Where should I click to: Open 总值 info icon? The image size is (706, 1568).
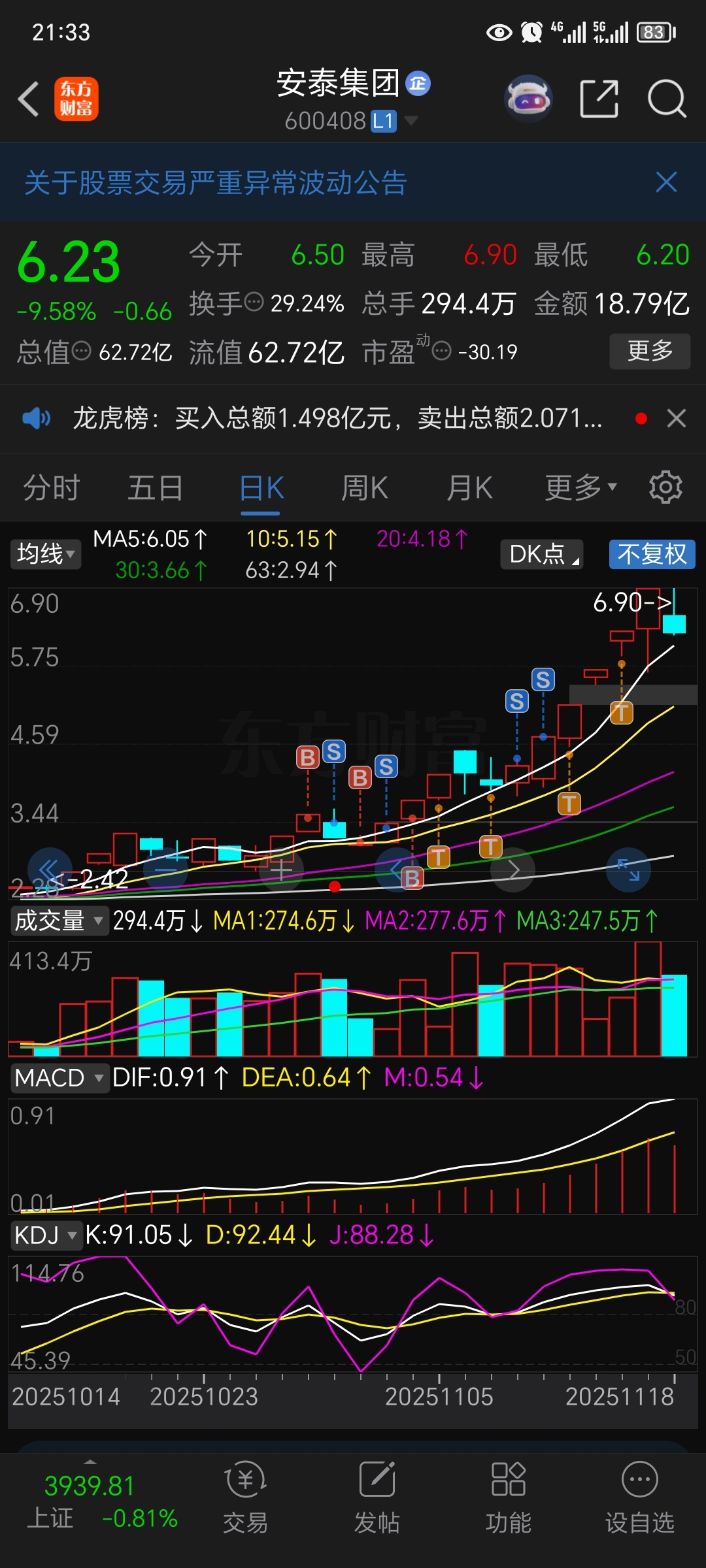coord(81,351)
